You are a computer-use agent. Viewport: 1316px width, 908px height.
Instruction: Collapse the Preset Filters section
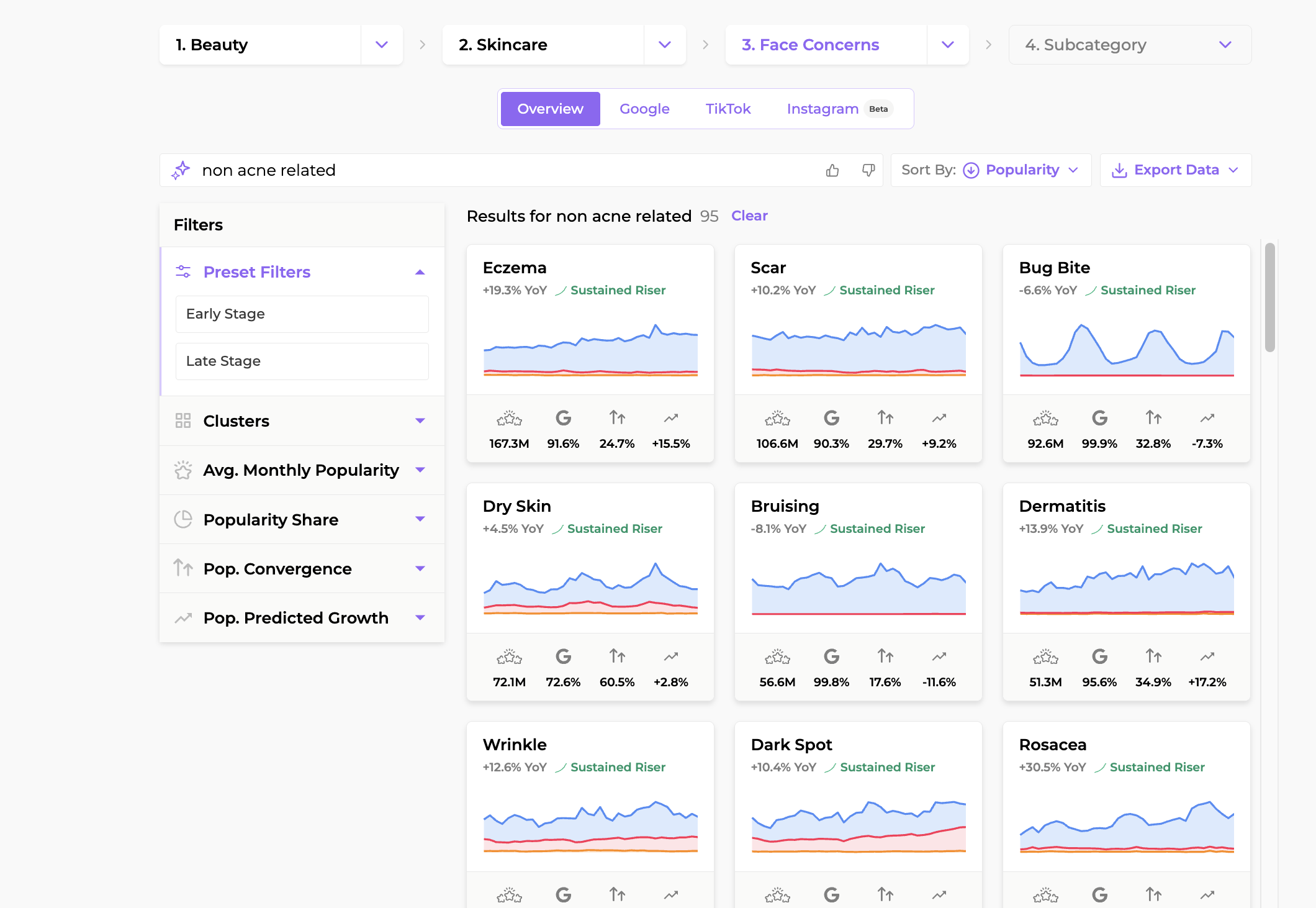coord(420,272)
